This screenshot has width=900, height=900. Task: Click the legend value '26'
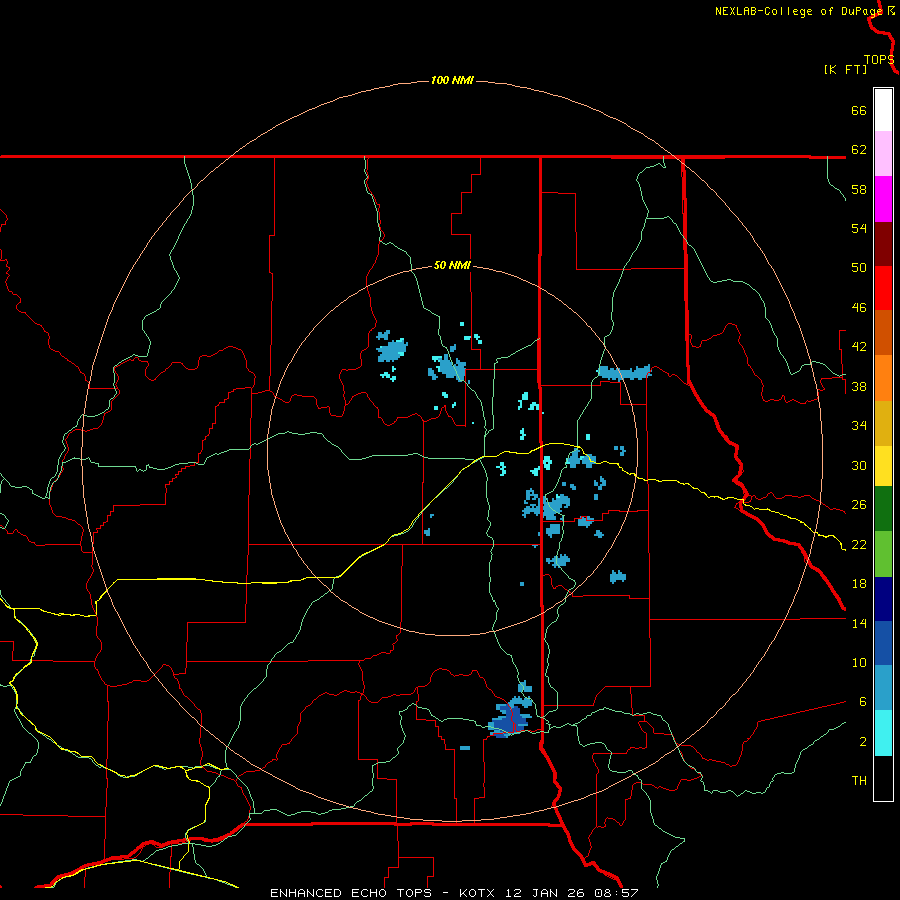click(x=859, y=505)
